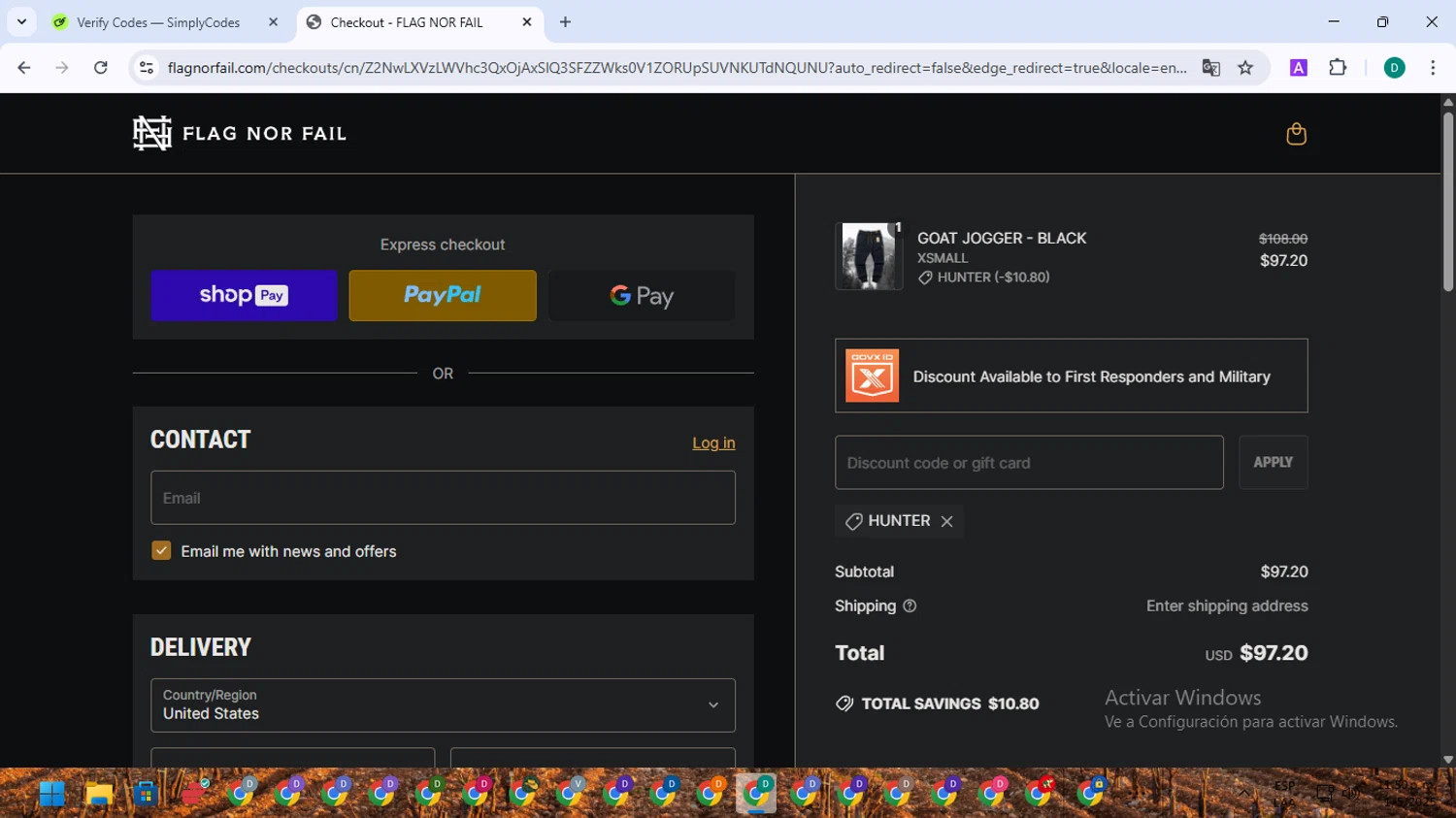Open the tab search dropdown arrow
This screenshot has height=818, width=1456.
[21, 22]
